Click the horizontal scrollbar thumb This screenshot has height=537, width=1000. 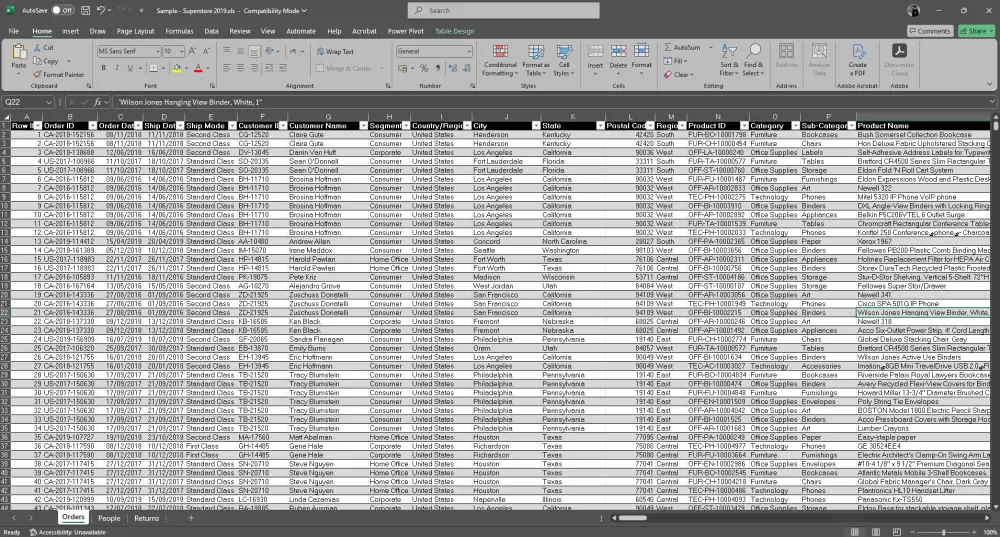point(633,518)
